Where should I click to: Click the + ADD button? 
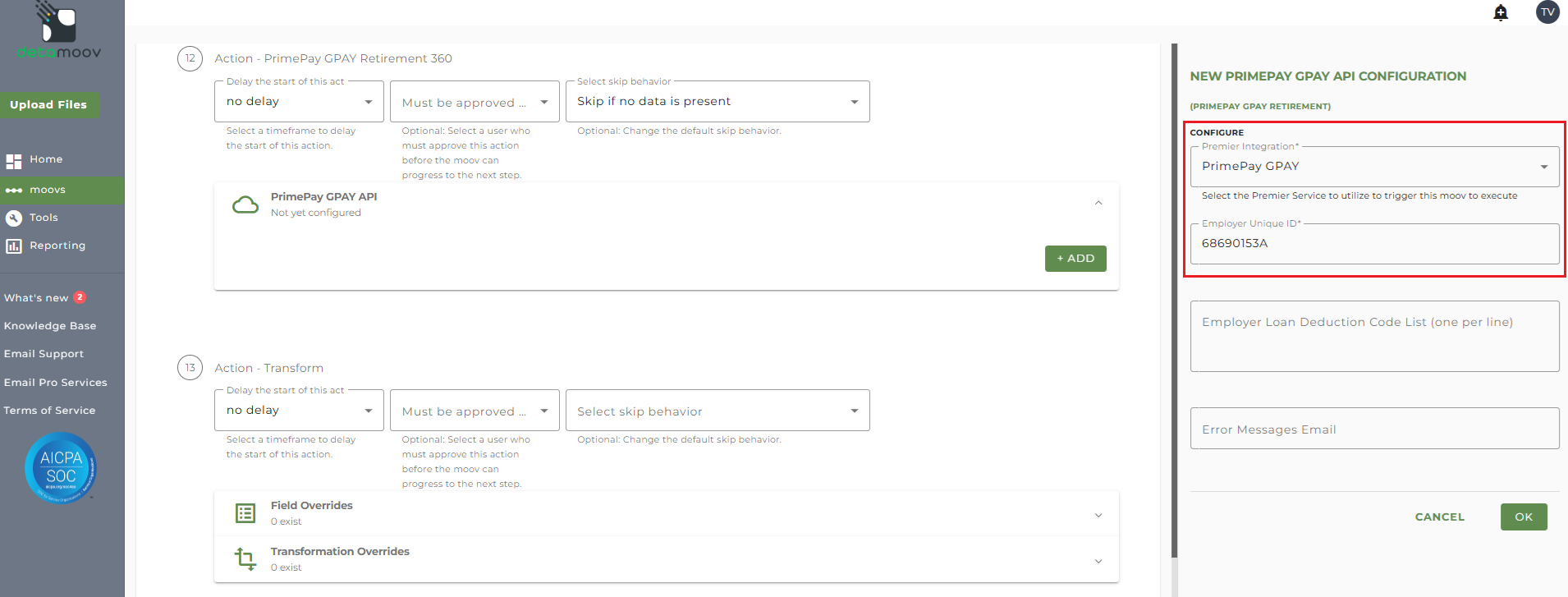coord(1075,259)
